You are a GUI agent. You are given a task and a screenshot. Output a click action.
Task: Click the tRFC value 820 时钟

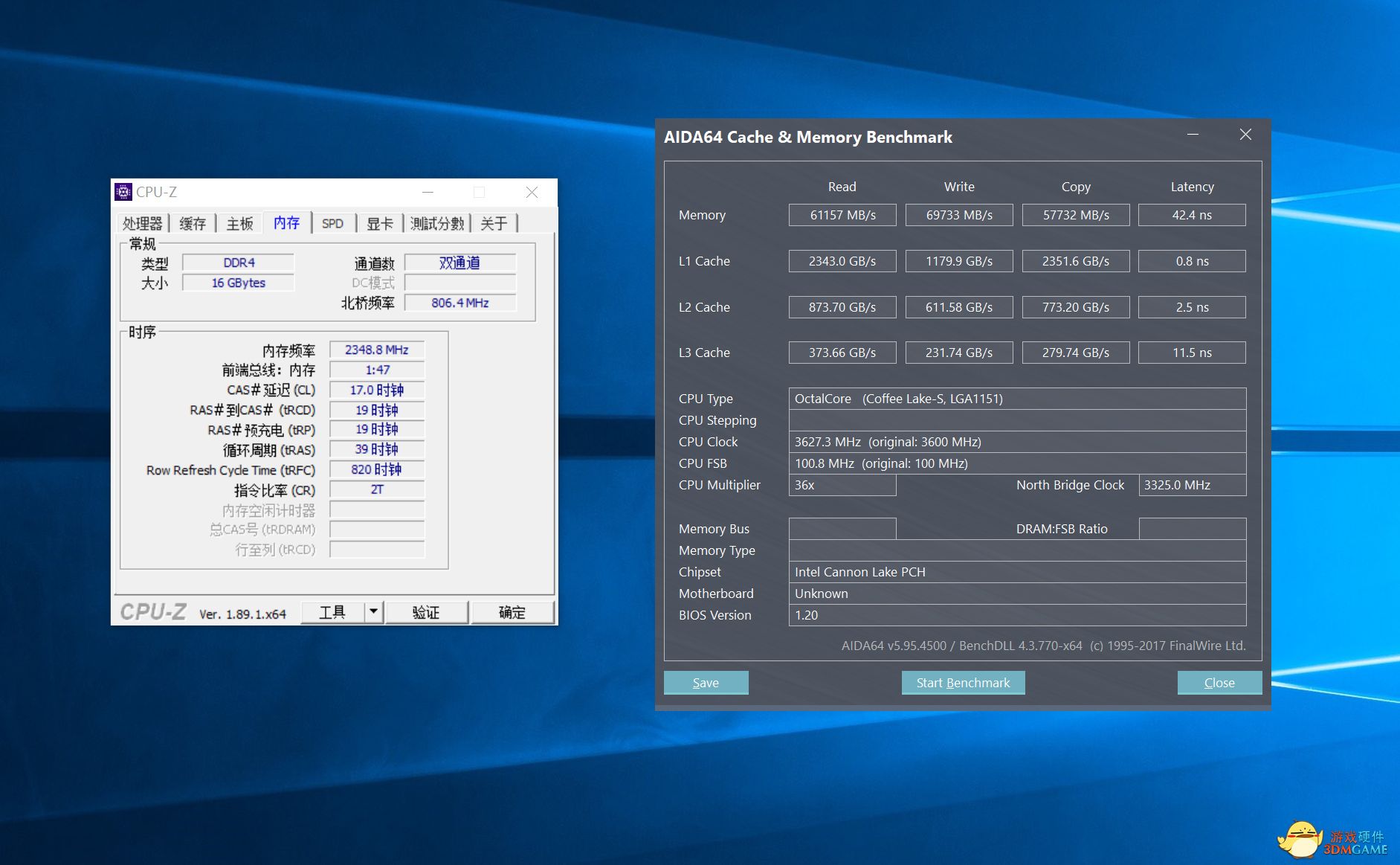coord(377,469)
